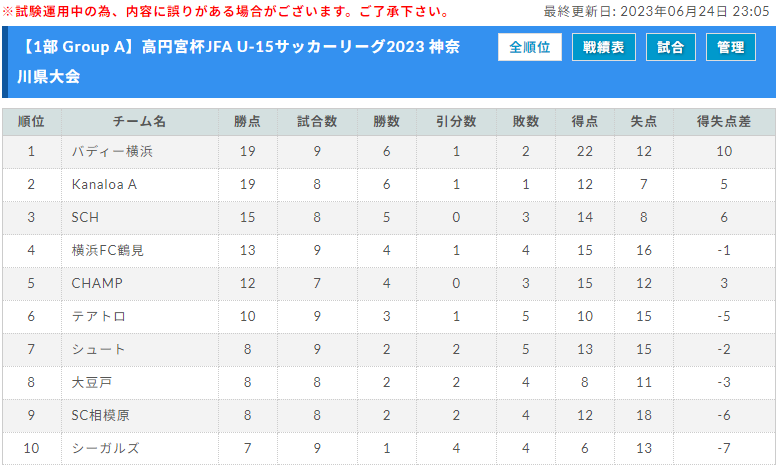Click the シーガルズ team name
Image resolution: width=778 pixels, height=468 pixels.
(105, 448)
